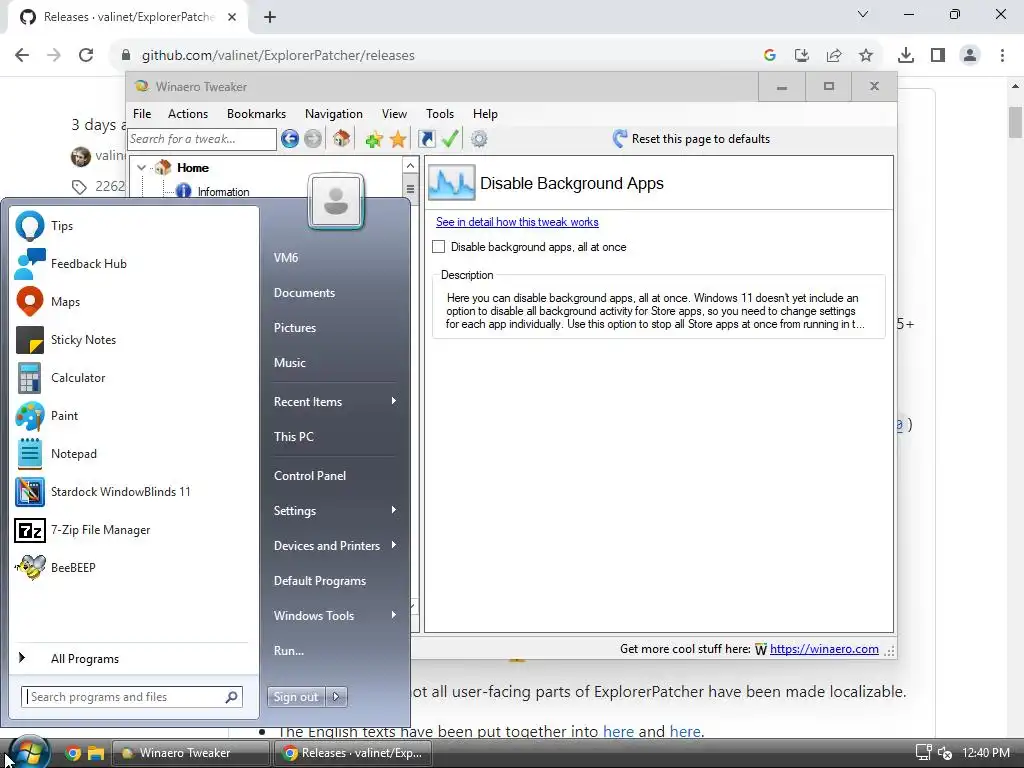Expand Recent Items submenu arrow
The image size is (1024, 768).
394,401
